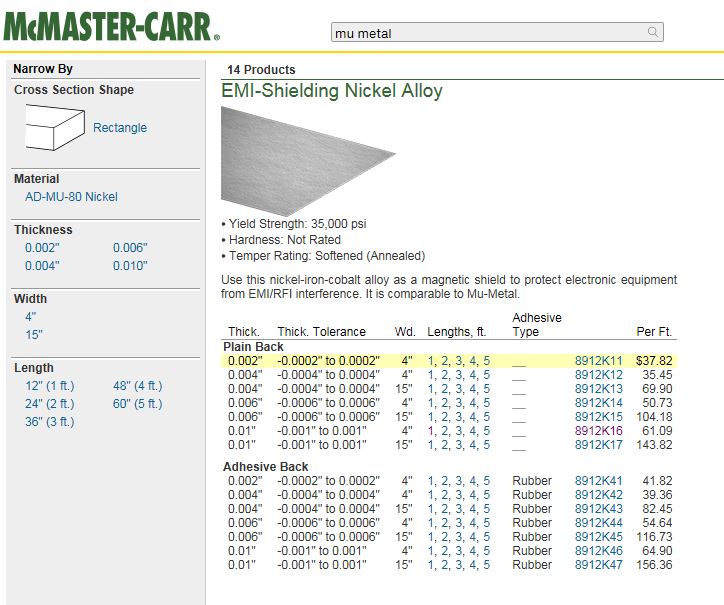Open part number 8912K17

(598, 445)
